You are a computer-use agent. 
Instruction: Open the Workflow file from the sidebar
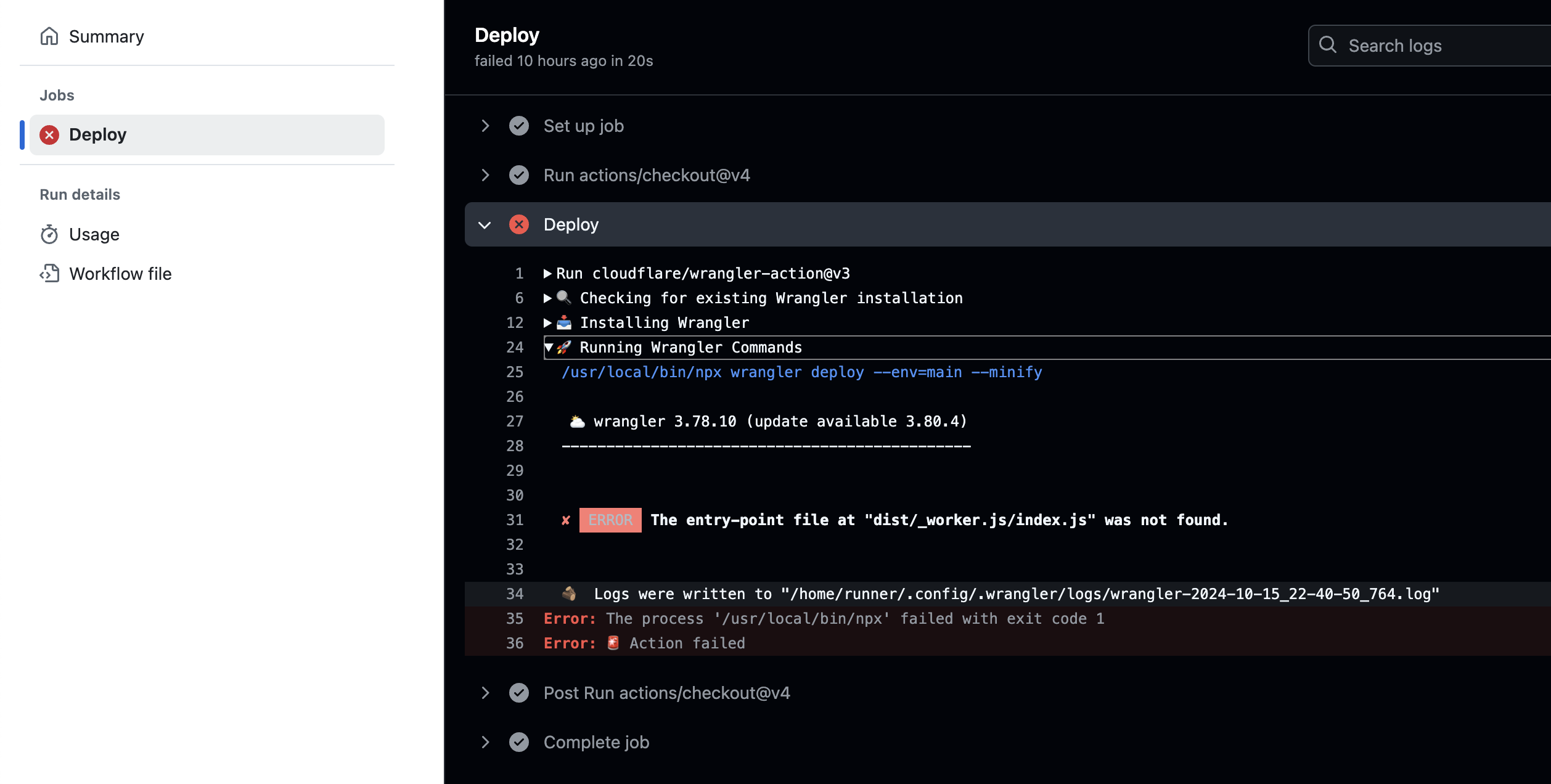(x=120, y=274)
